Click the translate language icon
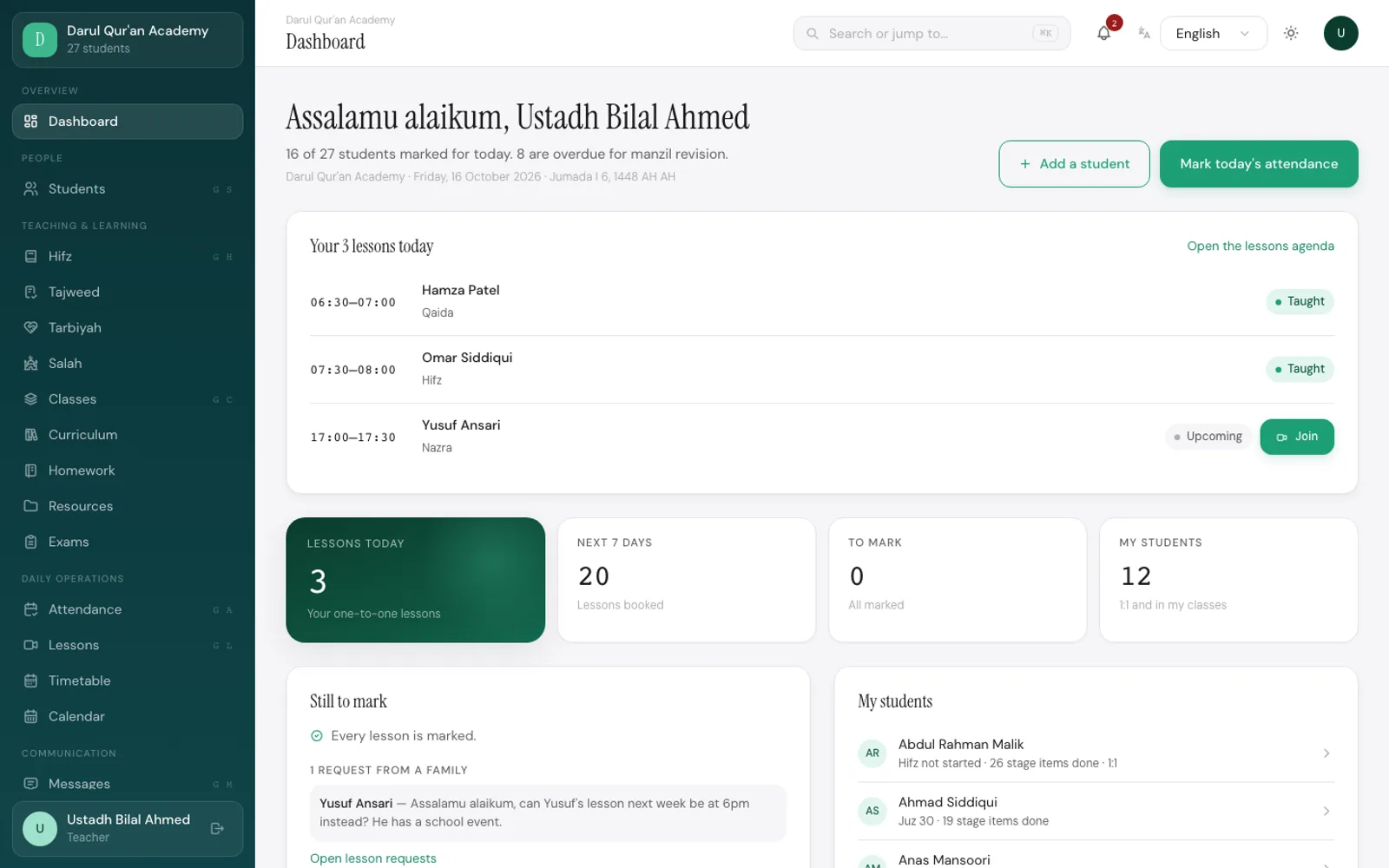This screenshot has height=868, width=1389. click(x=1144, y=33)
